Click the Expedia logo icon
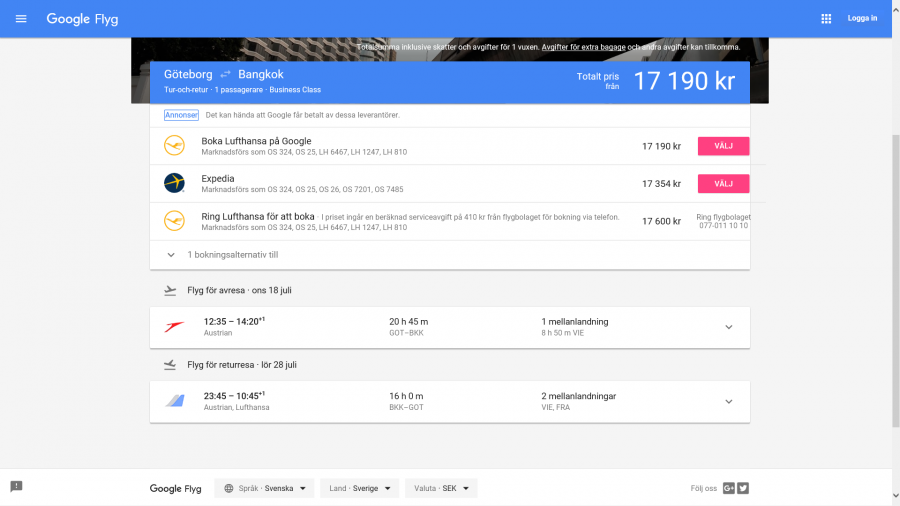 coord(174,183)
